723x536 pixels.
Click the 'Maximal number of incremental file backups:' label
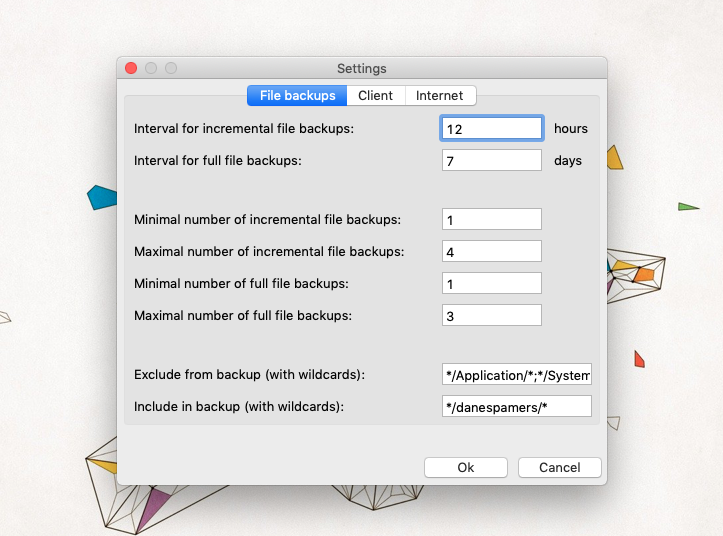click(269, 251)
